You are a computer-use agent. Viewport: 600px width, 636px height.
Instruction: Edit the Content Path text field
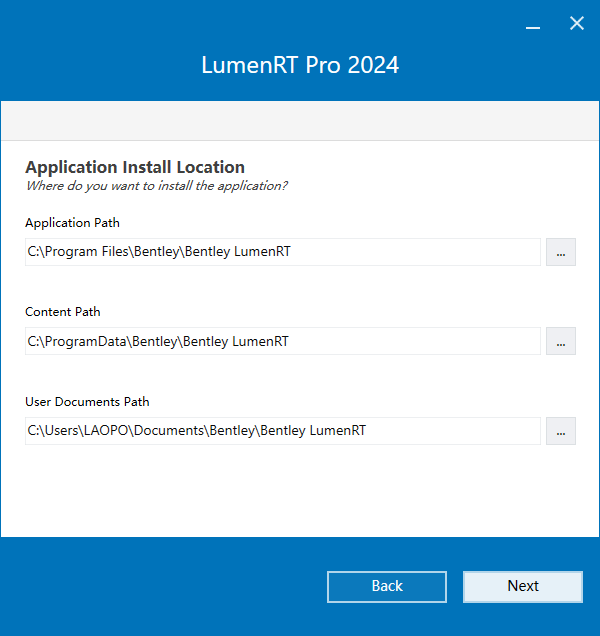(283, 341)
